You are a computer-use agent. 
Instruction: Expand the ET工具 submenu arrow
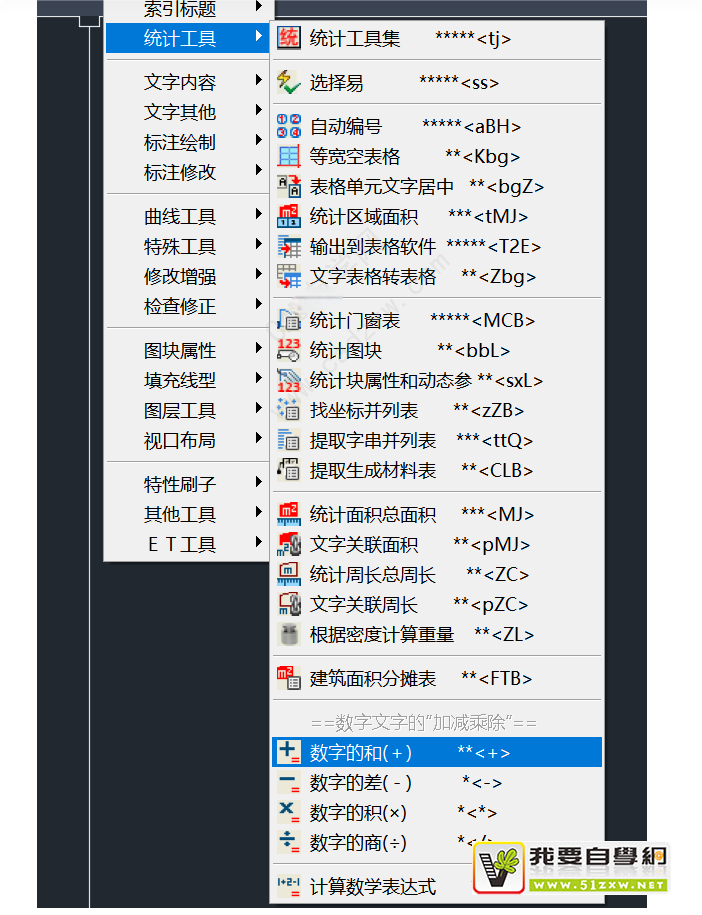point(259,543)
